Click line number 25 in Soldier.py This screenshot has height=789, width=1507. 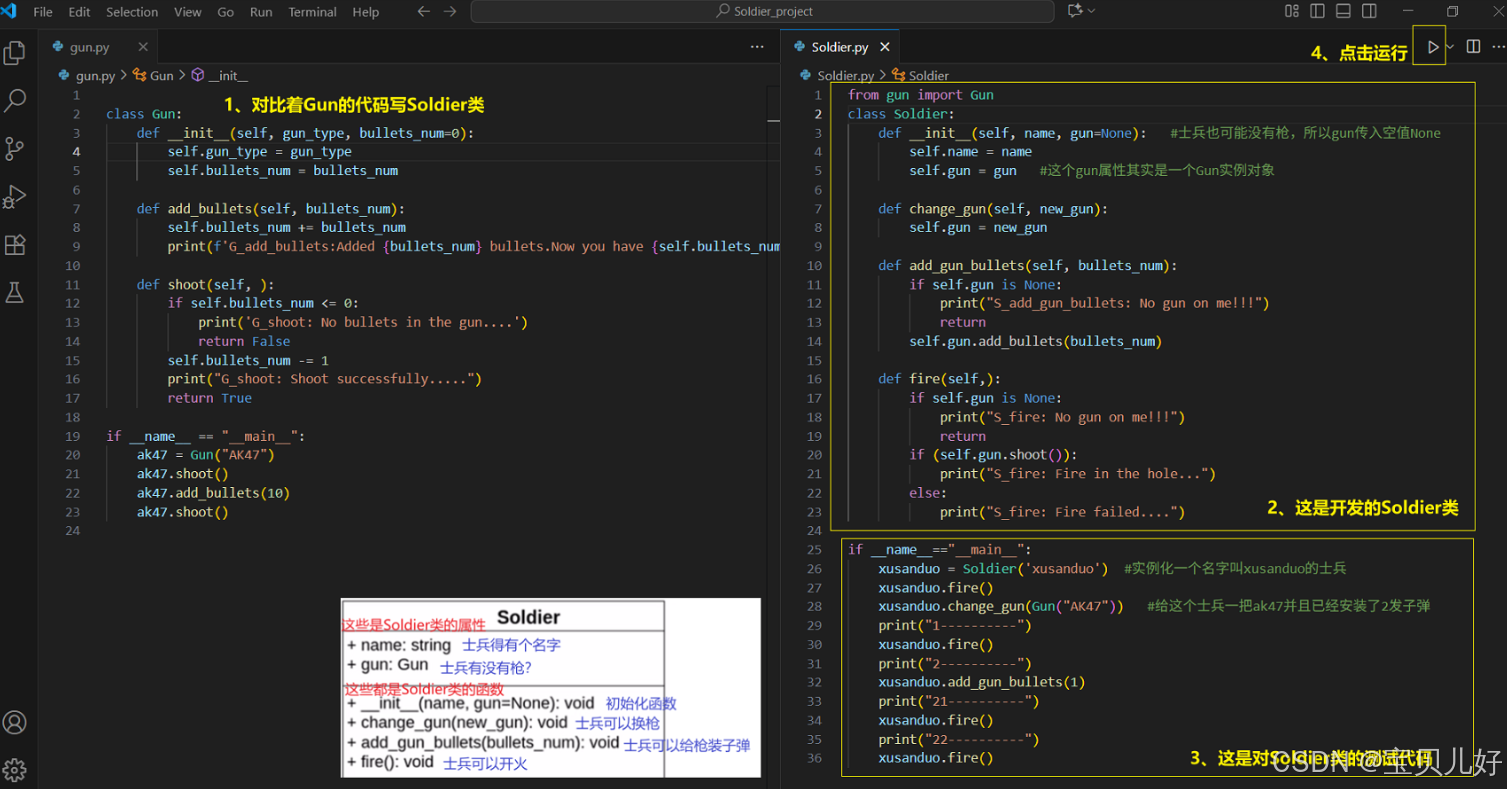point(813,549)
